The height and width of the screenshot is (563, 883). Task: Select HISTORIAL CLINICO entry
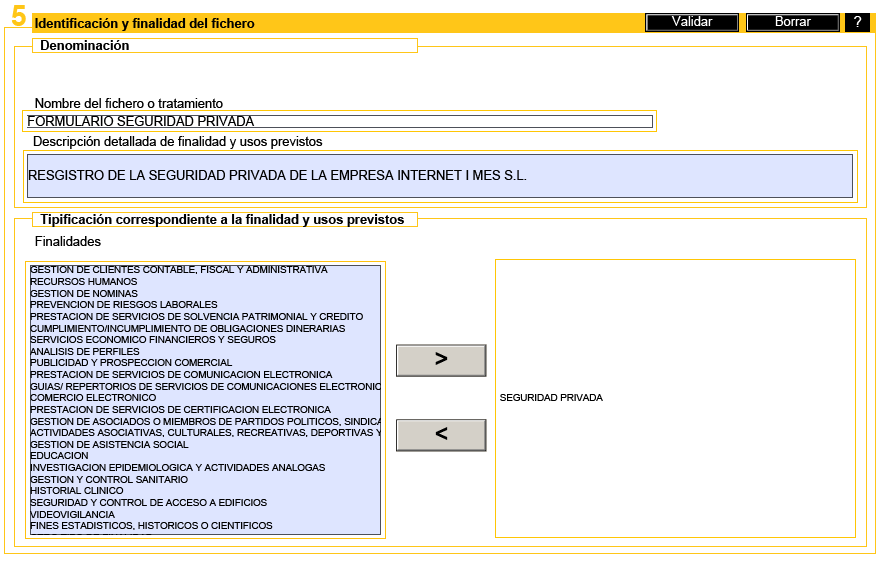[x=77, y=490]
